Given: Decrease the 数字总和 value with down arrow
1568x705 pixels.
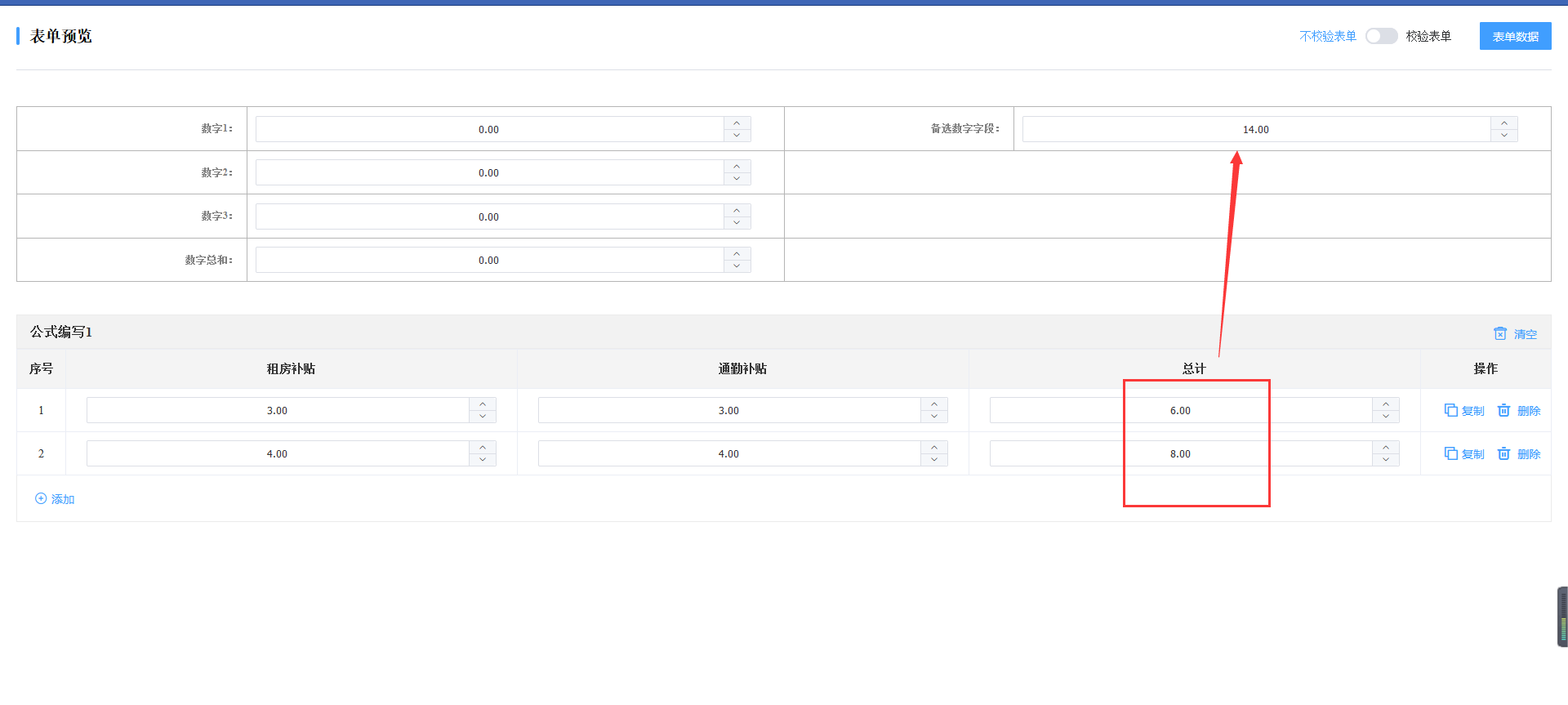Looking at the screenshot, I should click(737, 266).
